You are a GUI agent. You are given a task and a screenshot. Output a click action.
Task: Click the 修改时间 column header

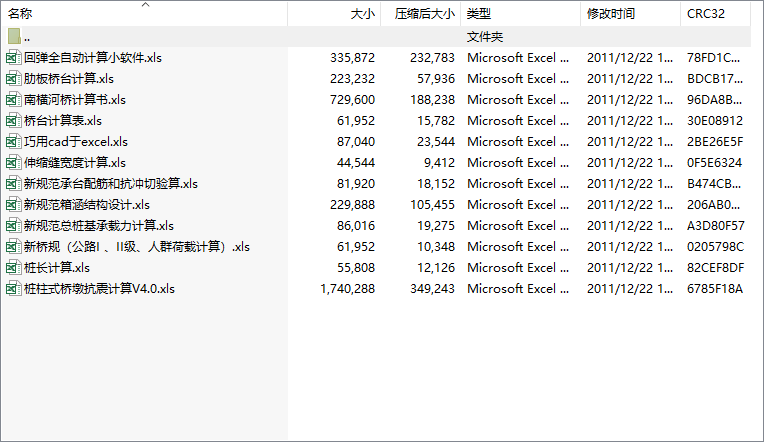pyautogui.click(x=611, y=14)
